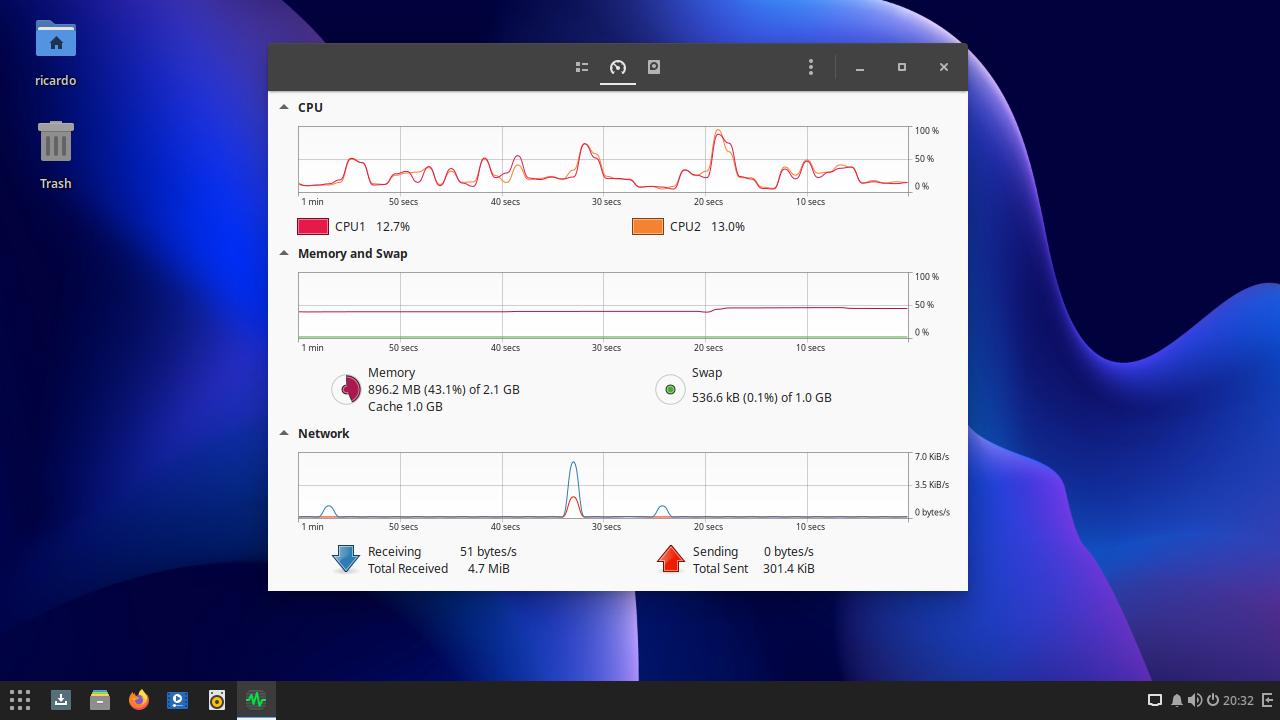Screen dimensions: 1280x720
Task: Click the show desktop tray icon
Action: (x=1154, y=700)
